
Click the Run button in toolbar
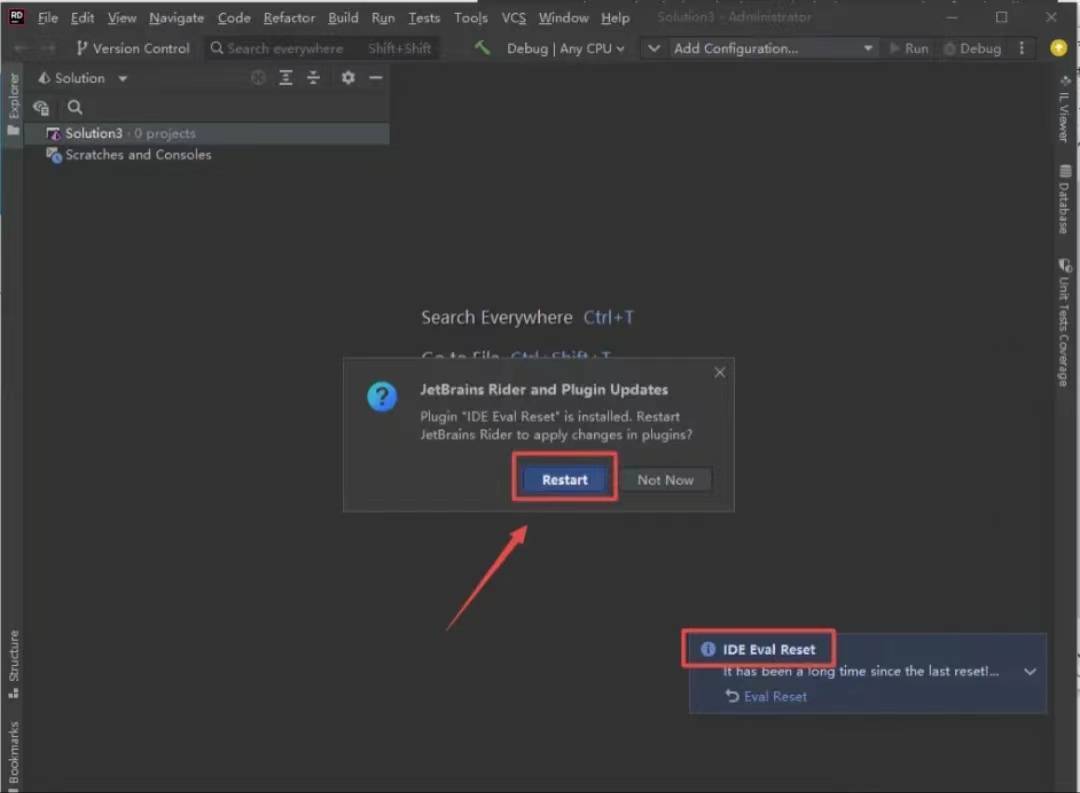(x=908, y=48)
